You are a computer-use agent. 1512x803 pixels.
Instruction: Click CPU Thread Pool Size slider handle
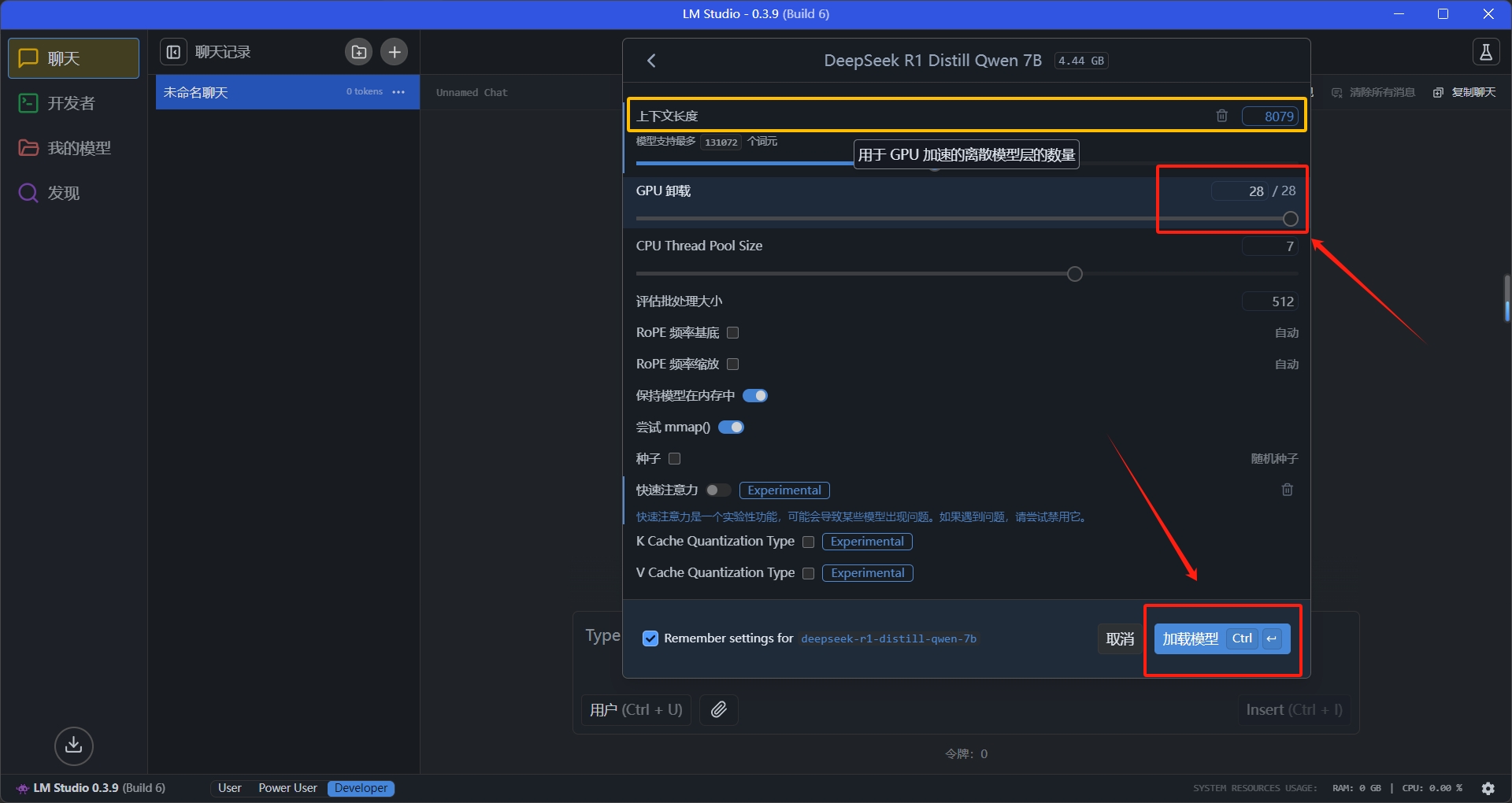click(1075, 274)
